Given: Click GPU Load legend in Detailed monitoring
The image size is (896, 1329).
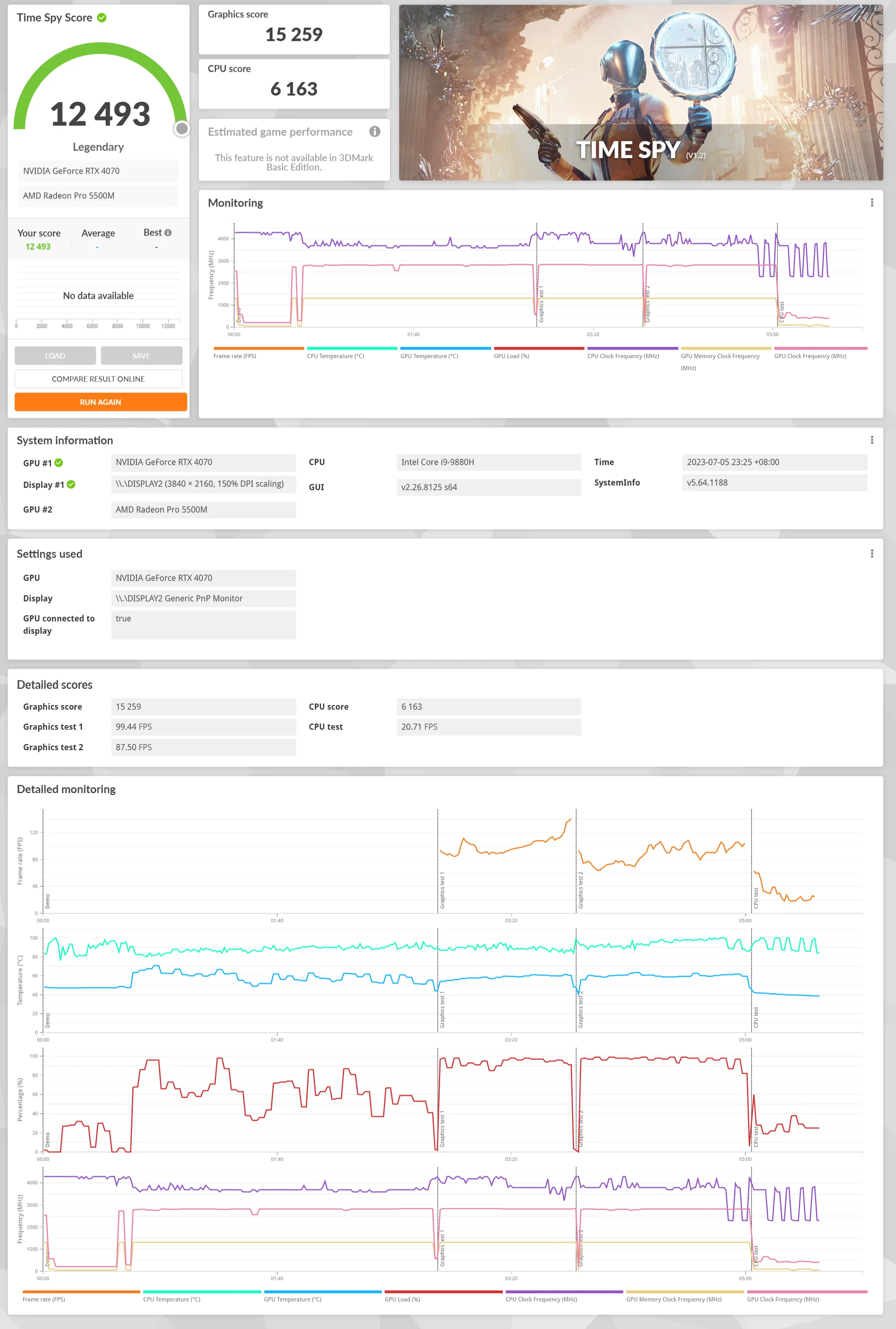Looking at the screenshot, I should point(444,1296).
